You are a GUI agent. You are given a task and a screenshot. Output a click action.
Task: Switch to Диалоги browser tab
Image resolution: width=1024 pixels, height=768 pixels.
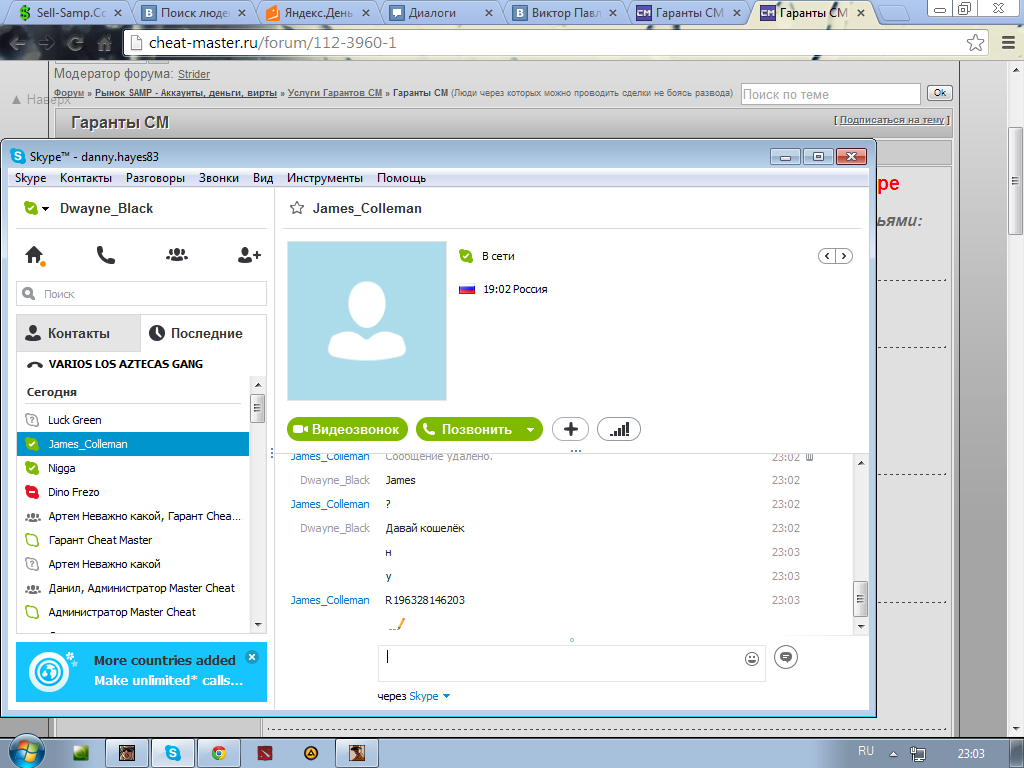click(441, 12)
